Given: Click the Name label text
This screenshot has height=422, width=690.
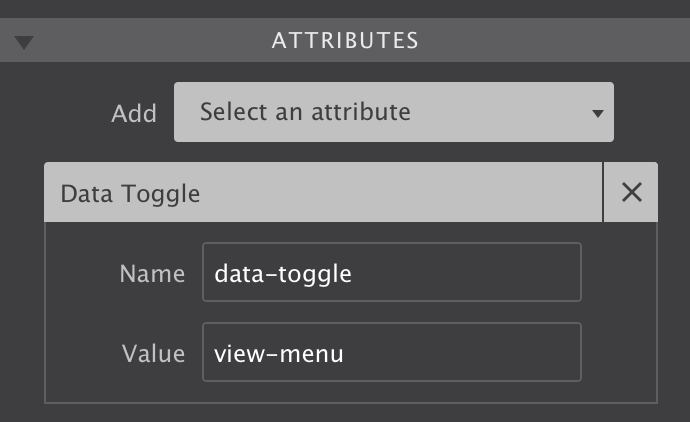Looking at the screenshot, I should click(x=152, y=273).
